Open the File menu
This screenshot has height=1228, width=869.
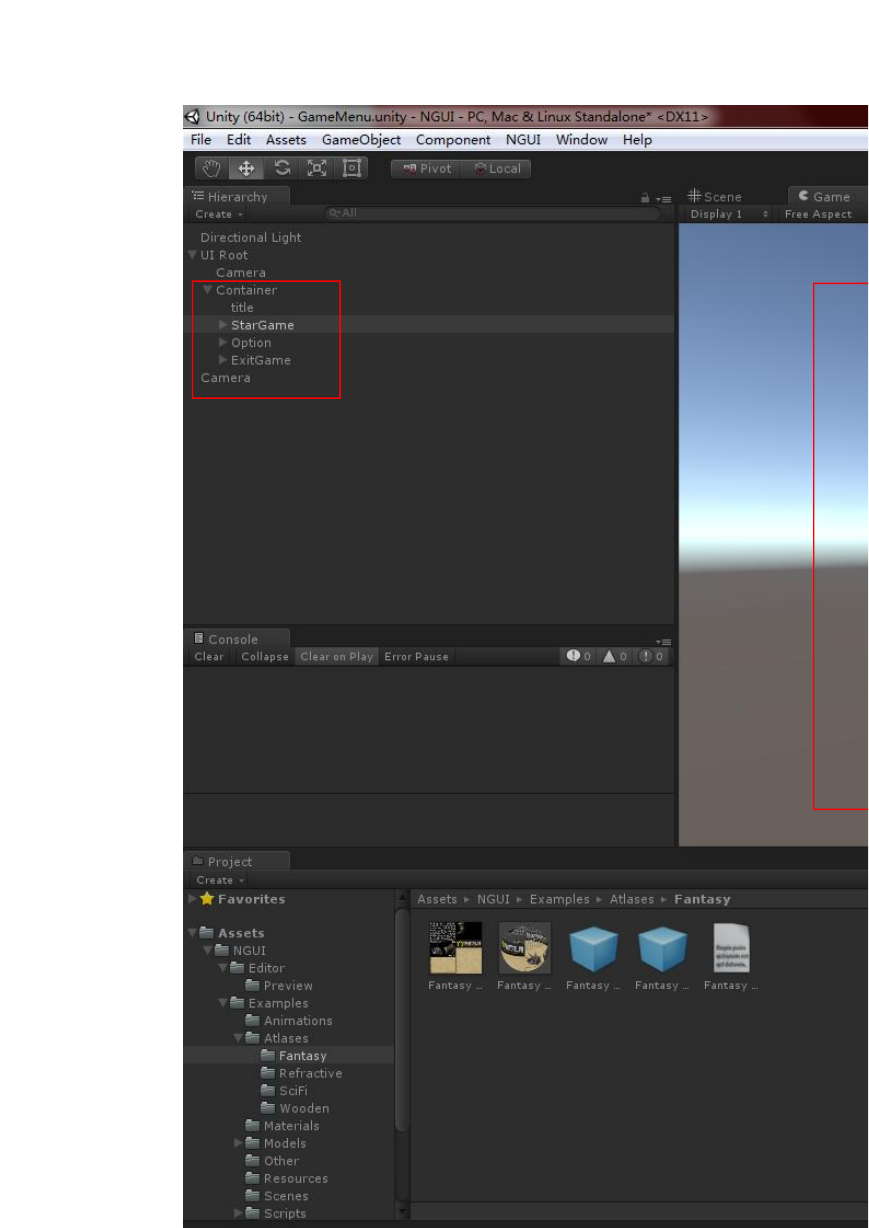pyautogui.click(x=201, y=140)
